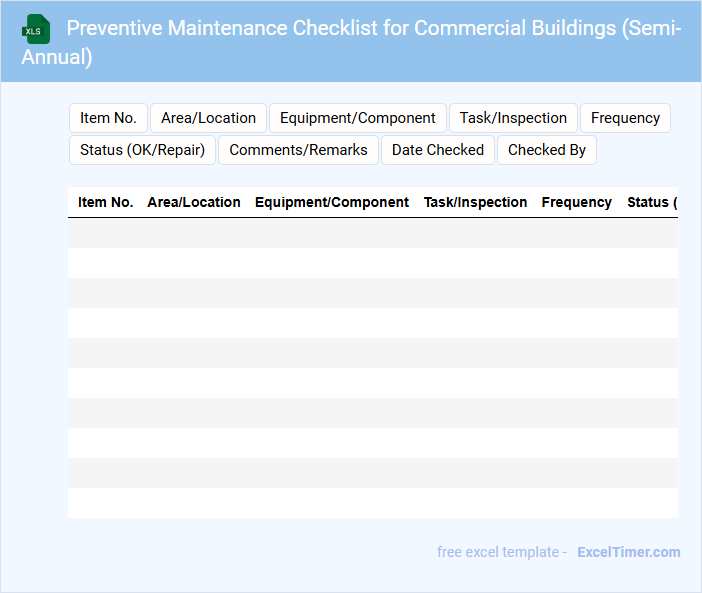Screen dimensions: 702x593
Task: Click the Item No. column header
Action: point(105,202)
